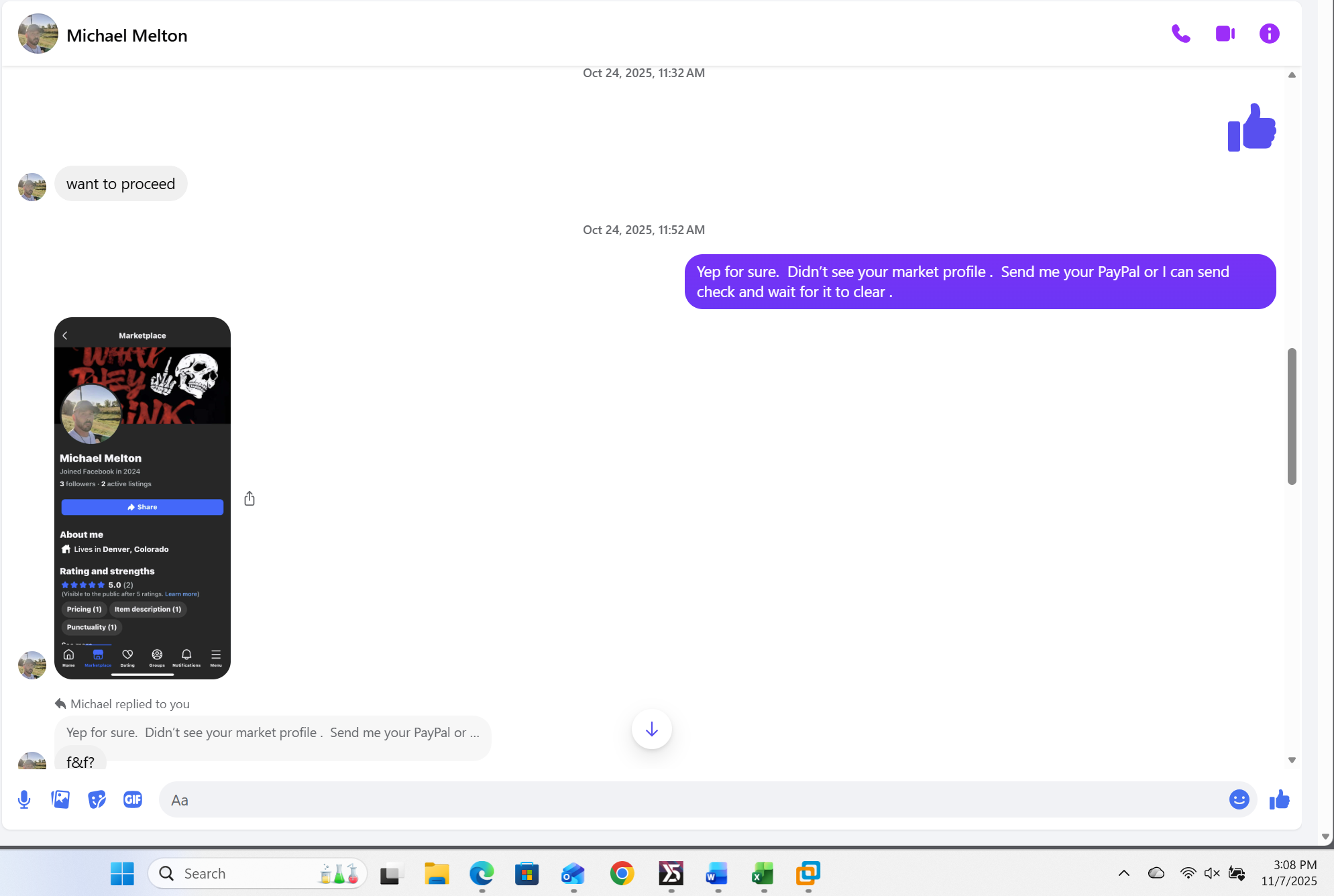Start a voice call with Michael
This screenshot has width=1334, height=896.
coord(1181,33)
